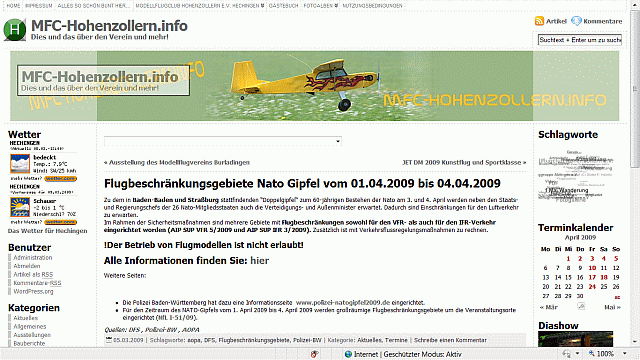
Task: Open the Ausstellungen category
Action: [32, 335]
